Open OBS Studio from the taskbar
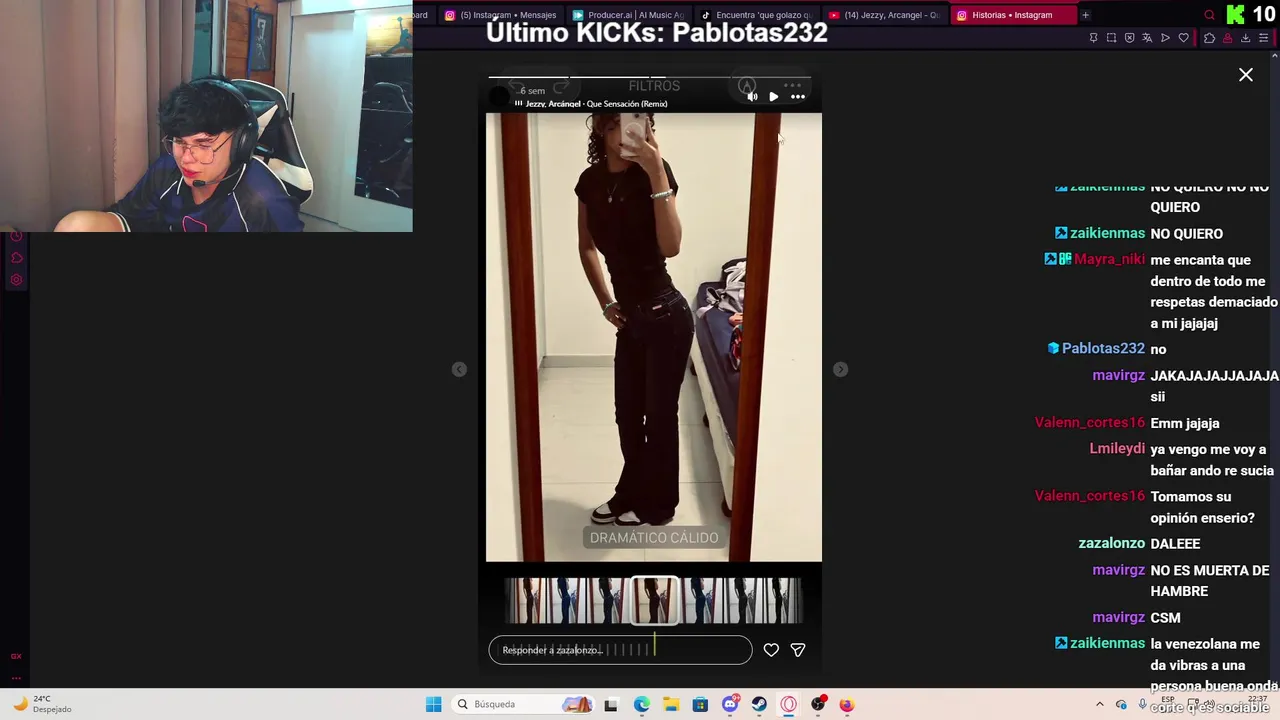Viewport: 1280px width, 720px height. coord(818,704)
